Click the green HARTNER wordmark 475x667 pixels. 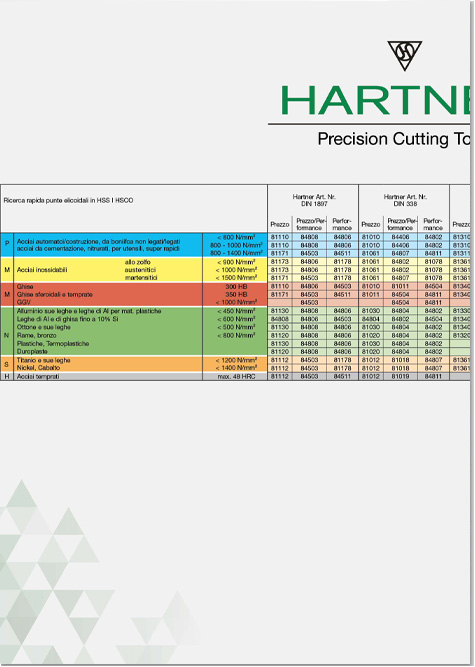[x=375, y=100]
